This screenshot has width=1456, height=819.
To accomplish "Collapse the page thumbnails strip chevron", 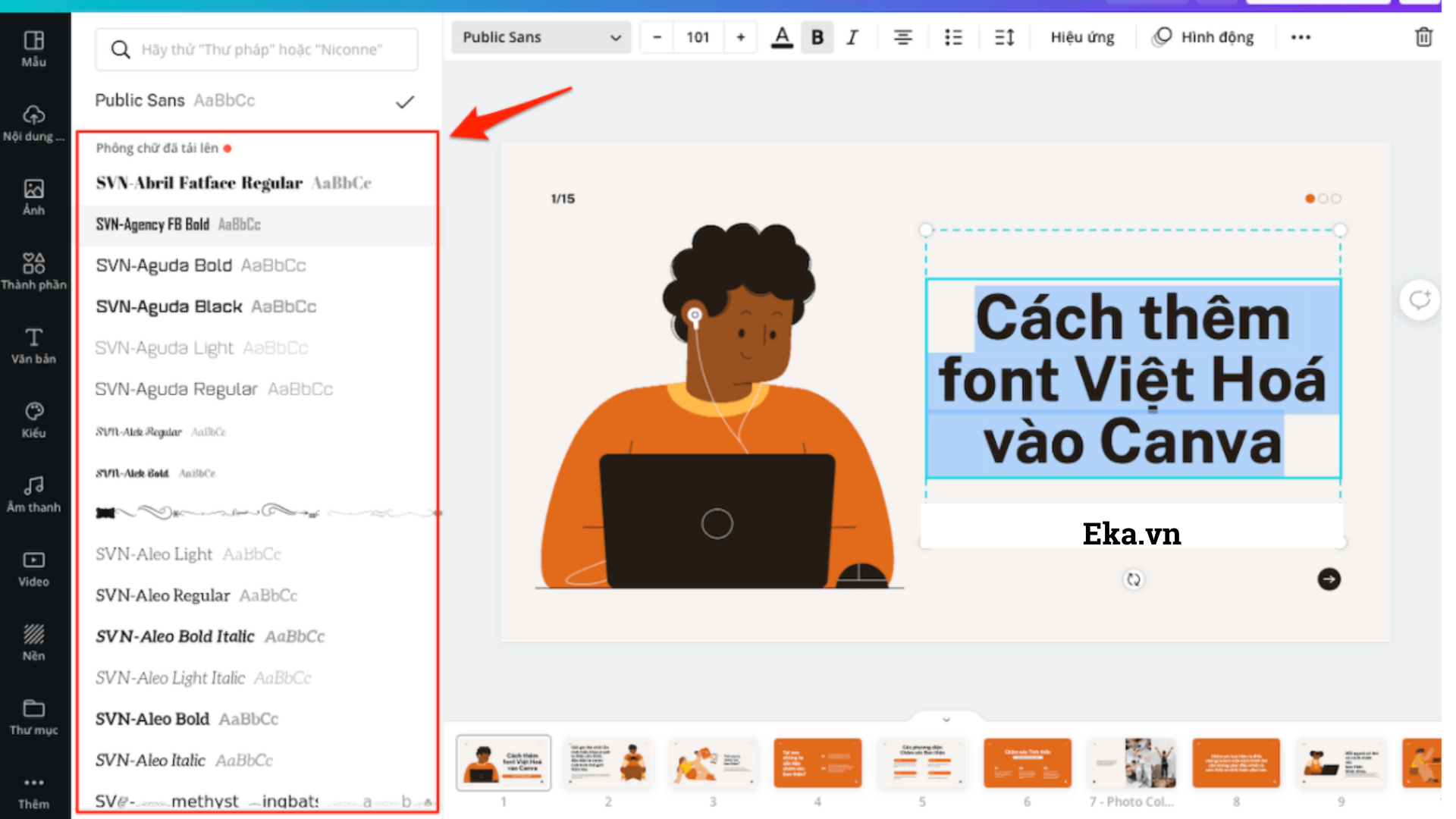I will pyautogui.click(x=946, y=719).
